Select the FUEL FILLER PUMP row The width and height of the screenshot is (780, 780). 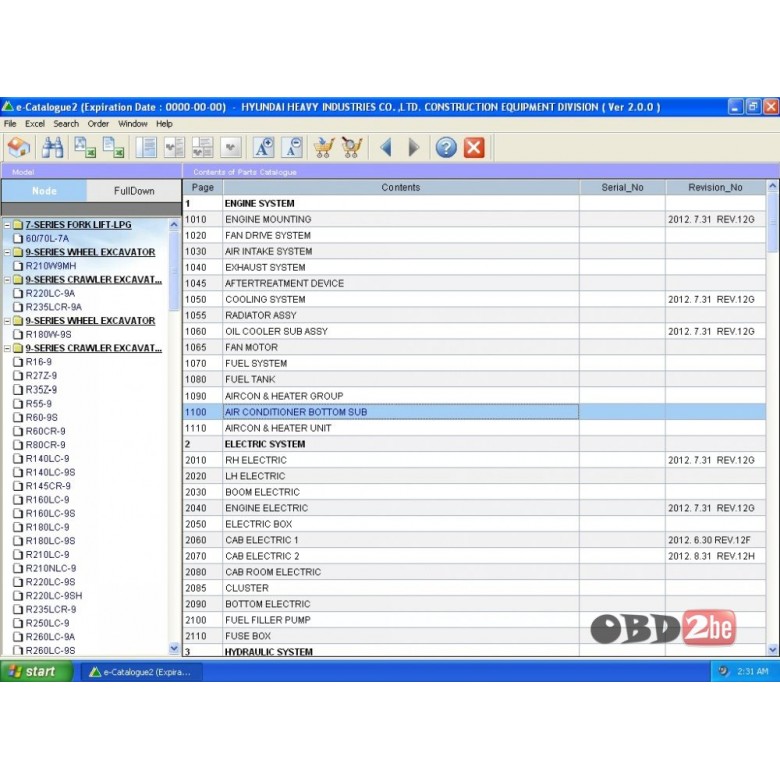pyautogui.click(x=474, y=620)
